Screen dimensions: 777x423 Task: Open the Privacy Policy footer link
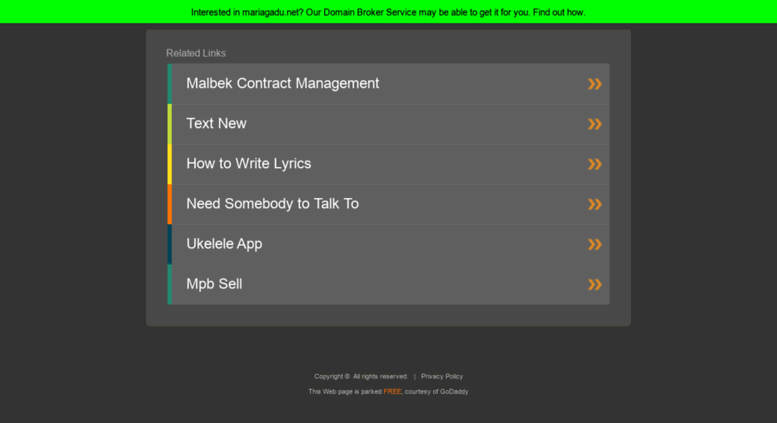tap(442, 376)
